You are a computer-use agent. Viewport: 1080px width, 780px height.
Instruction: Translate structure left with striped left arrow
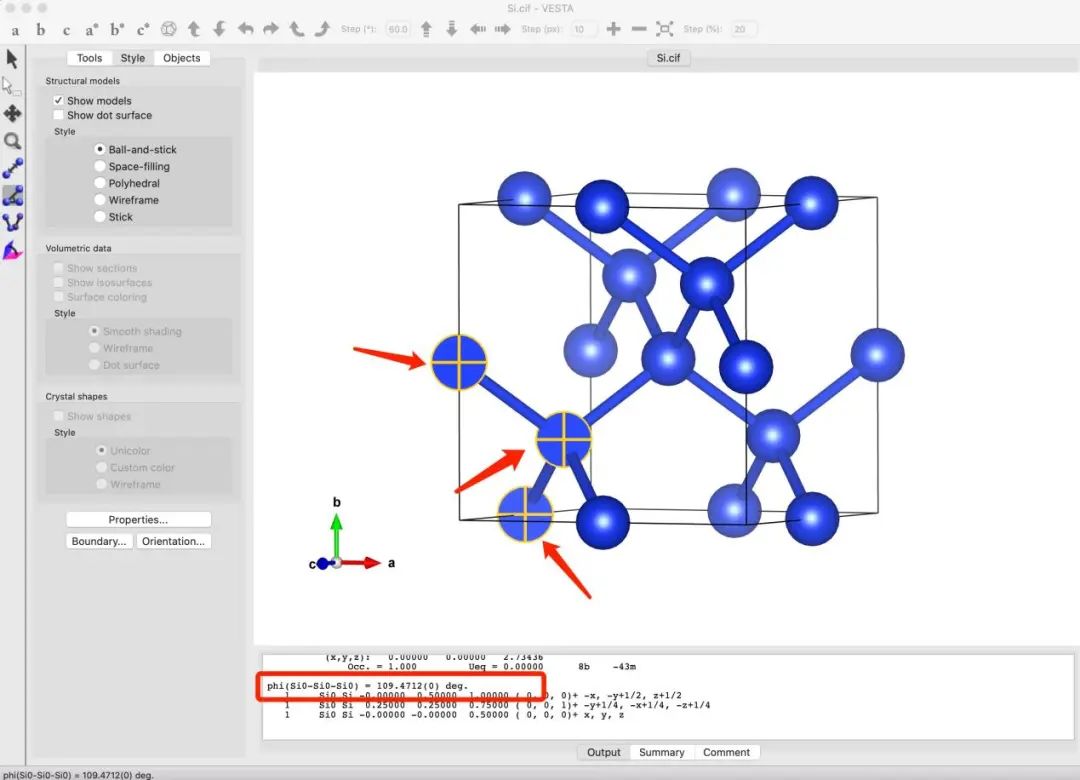(477, 29)
